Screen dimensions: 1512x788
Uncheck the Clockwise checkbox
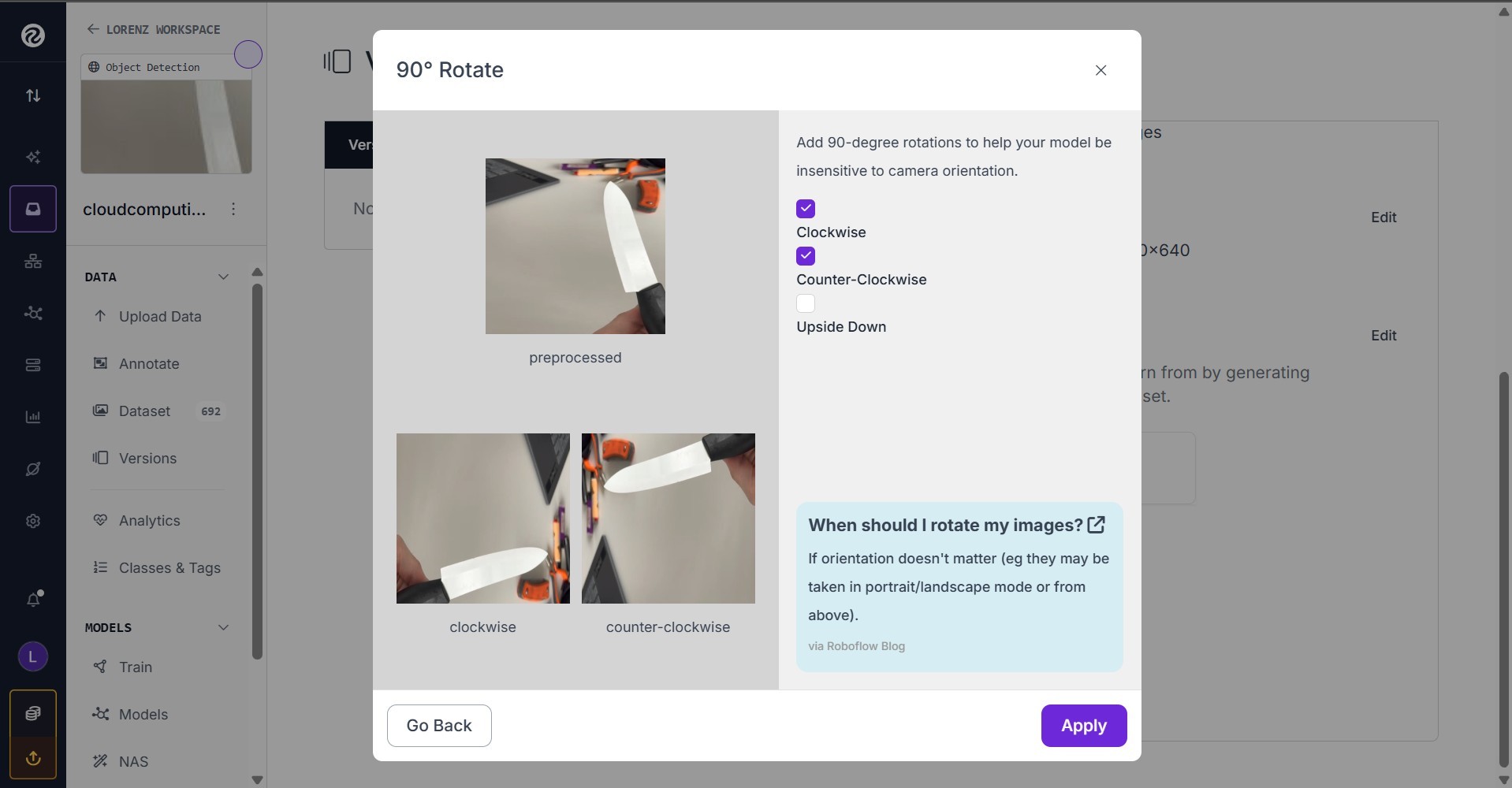[806, 209]
